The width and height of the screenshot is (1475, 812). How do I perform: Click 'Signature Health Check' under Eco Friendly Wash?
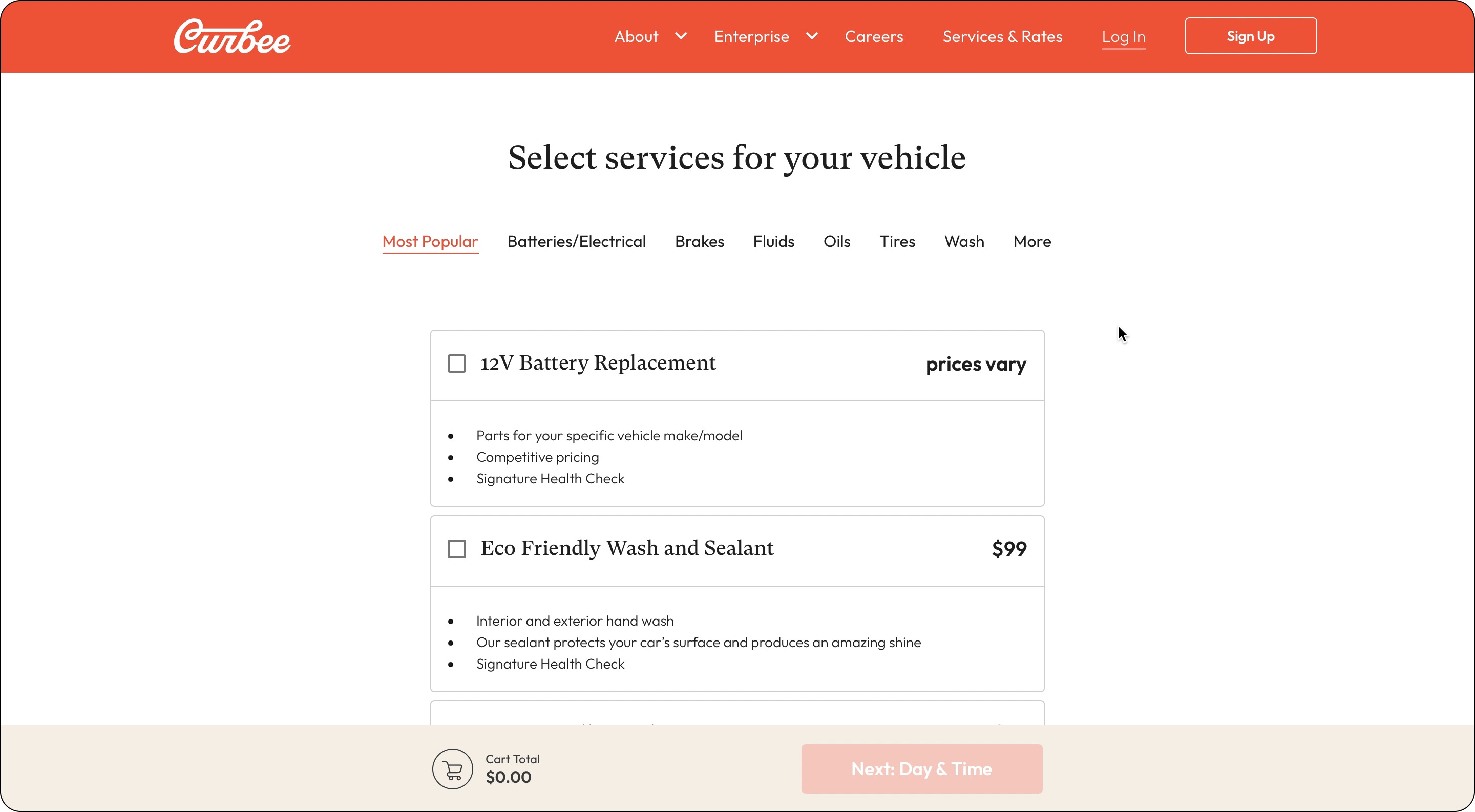coord(550,664)
